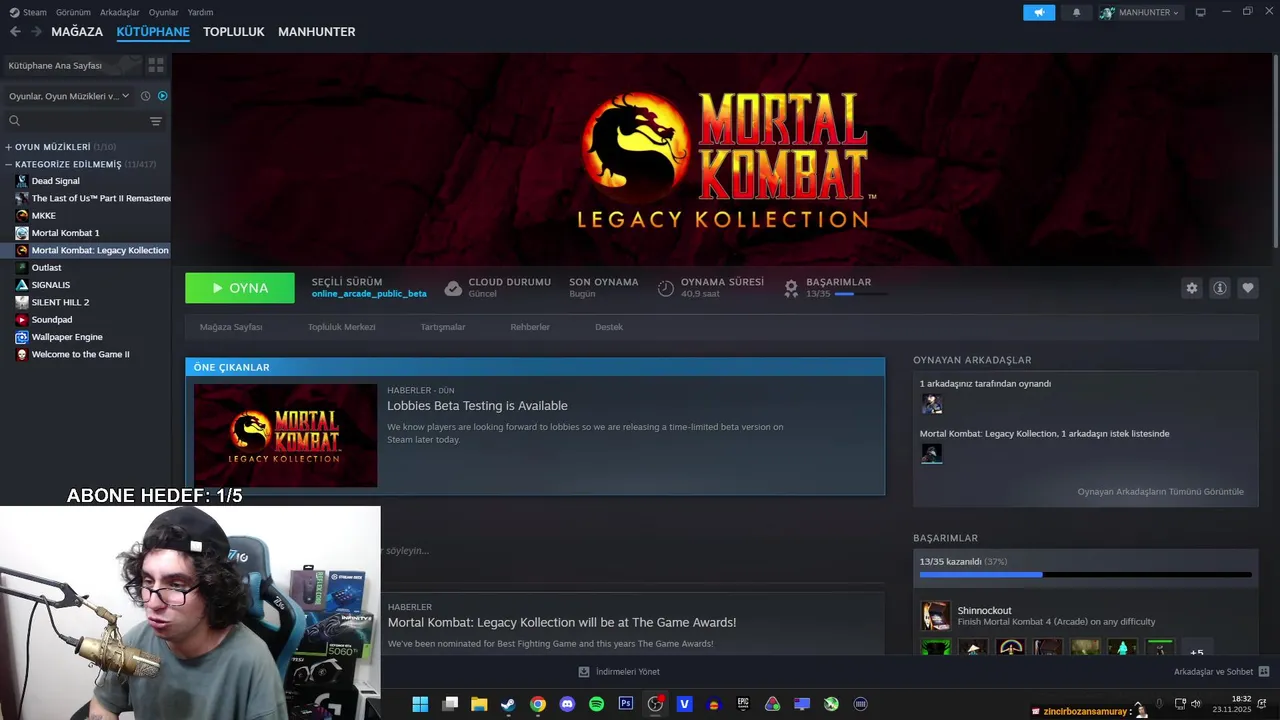Open Windows Start menu
The width and height of the screenshot is (1280, 720).
coord(420,704)
